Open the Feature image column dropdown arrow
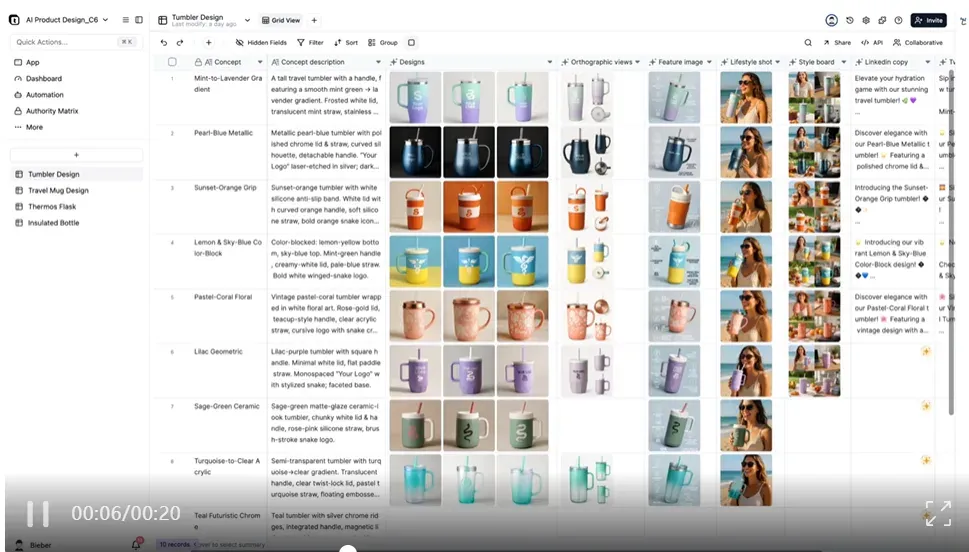The width and height of the screenshot is (969, 552). pos(709,62)
